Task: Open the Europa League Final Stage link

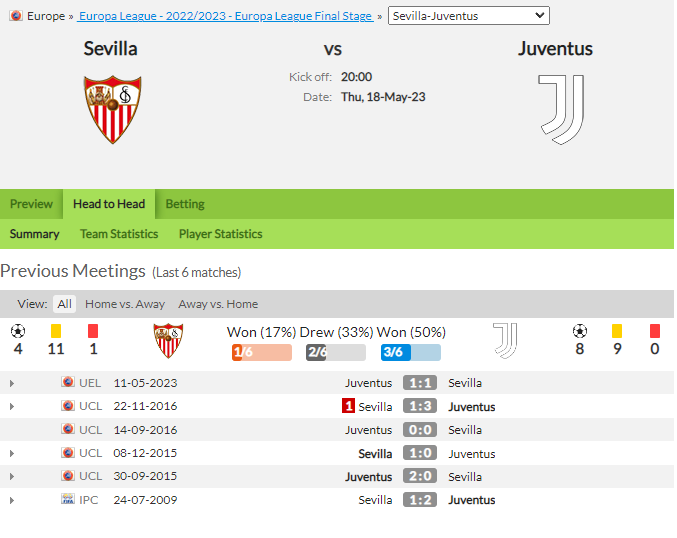Action: 225,16
